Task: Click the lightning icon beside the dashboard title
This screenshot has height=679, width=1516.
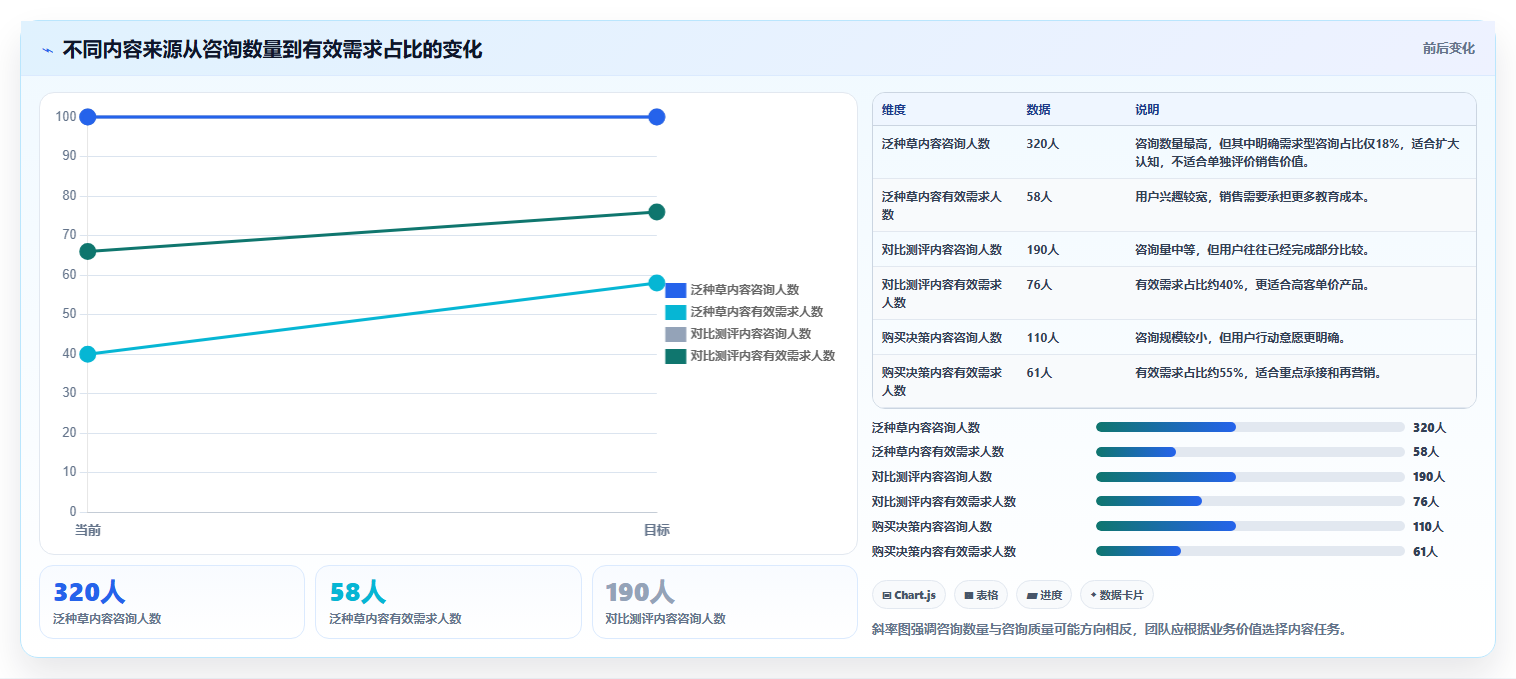Action: [48, 50]
